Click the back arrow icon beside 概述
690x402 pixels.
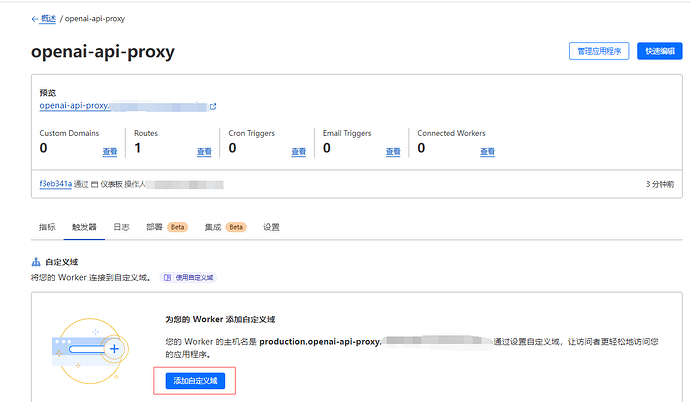click(35, 19)
